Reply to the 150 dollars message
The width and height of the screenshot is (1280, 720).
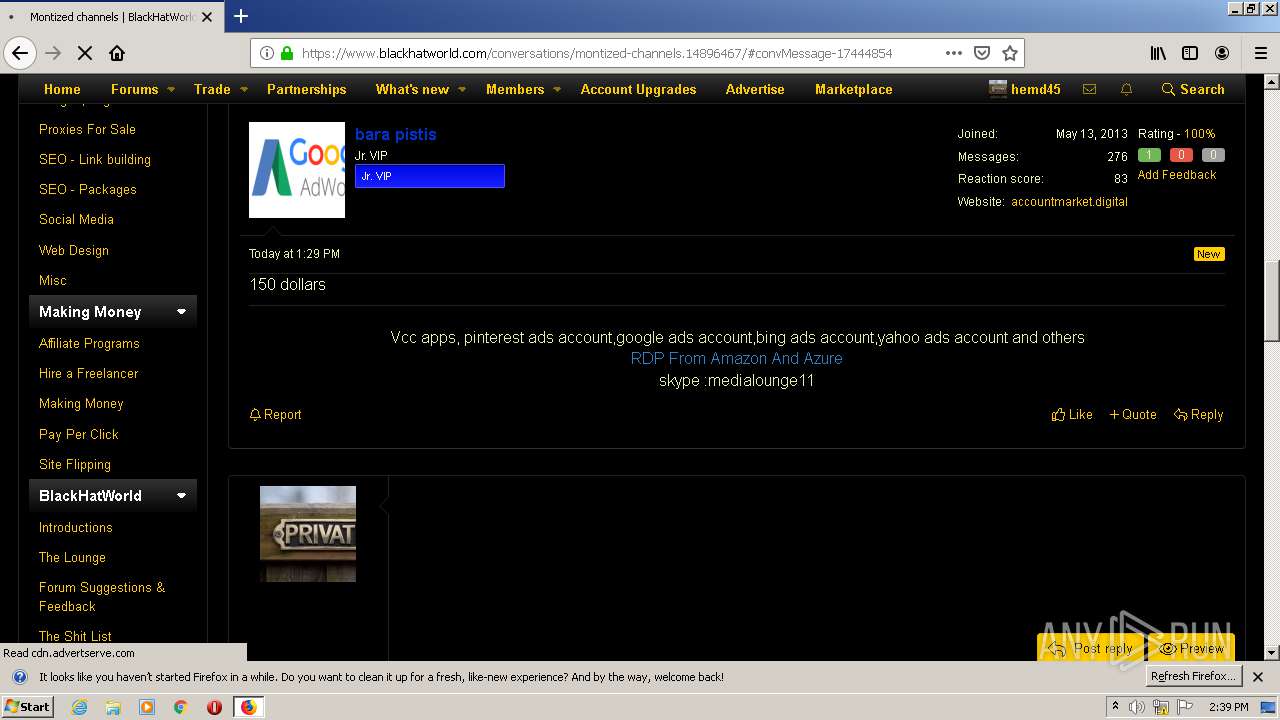click(x=1199, y=414)
